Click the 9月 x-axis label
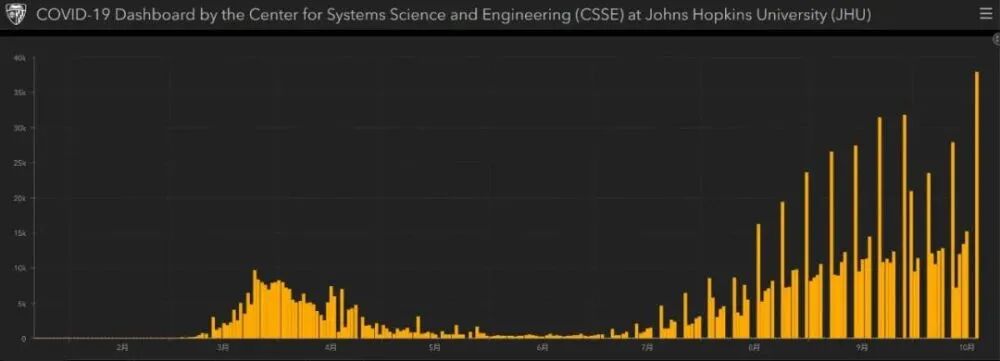 click(862, 348)
